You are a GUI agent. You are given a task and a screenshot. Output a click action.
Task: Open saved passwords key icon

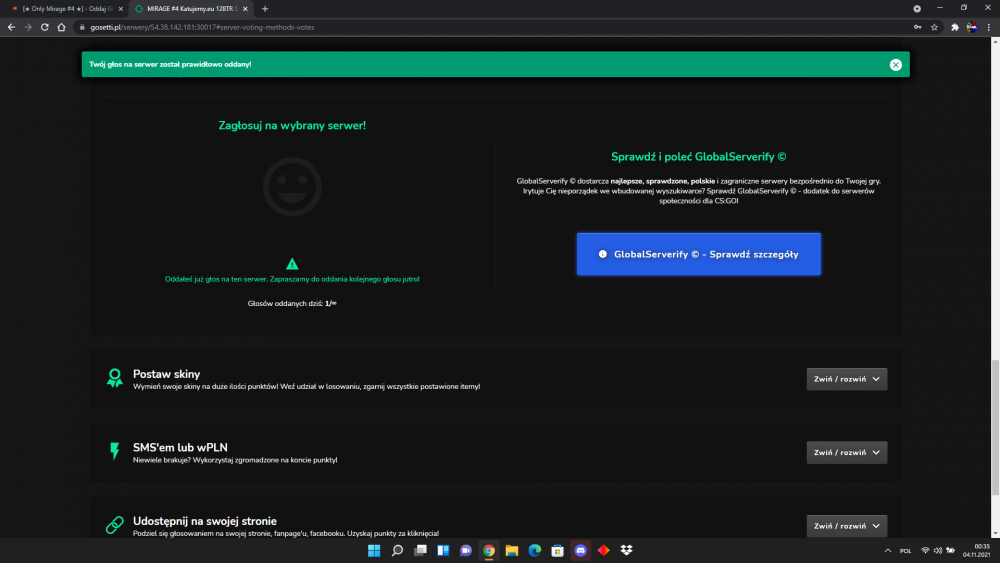[917, 27]
